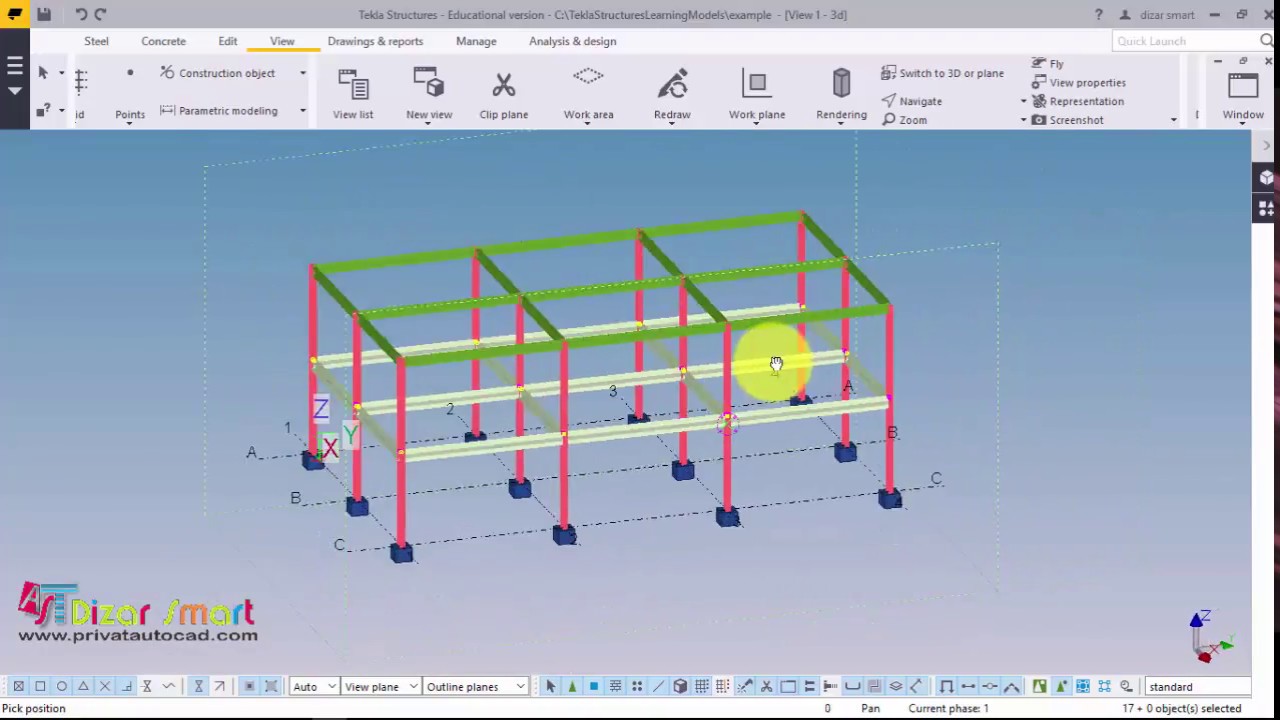Open side pane components icon
The image size is (1280, 720).
[x=1267, y=208]
